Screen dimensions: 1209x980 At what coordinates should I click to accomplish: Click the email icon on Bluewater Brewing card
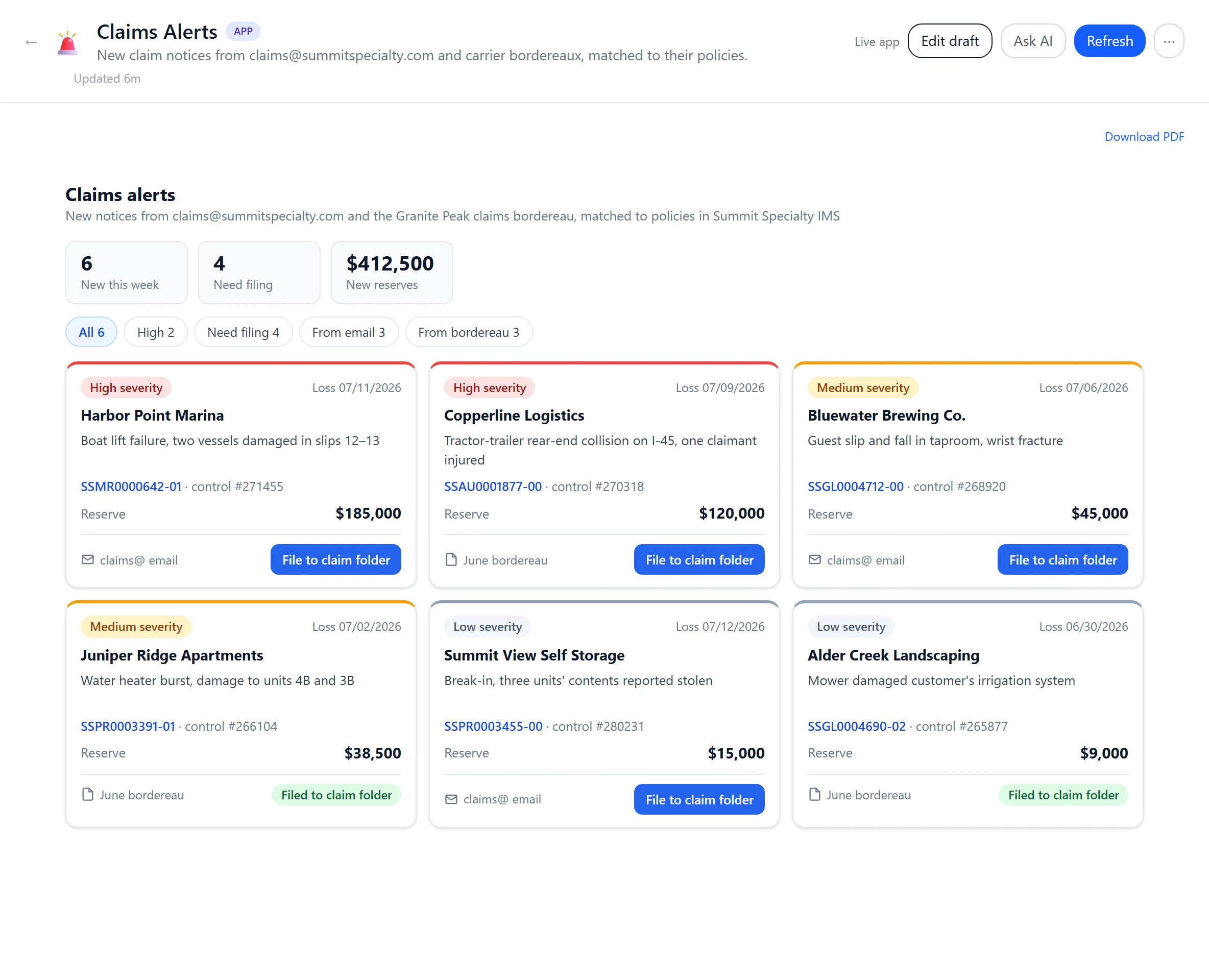click(x=815, y=559)
